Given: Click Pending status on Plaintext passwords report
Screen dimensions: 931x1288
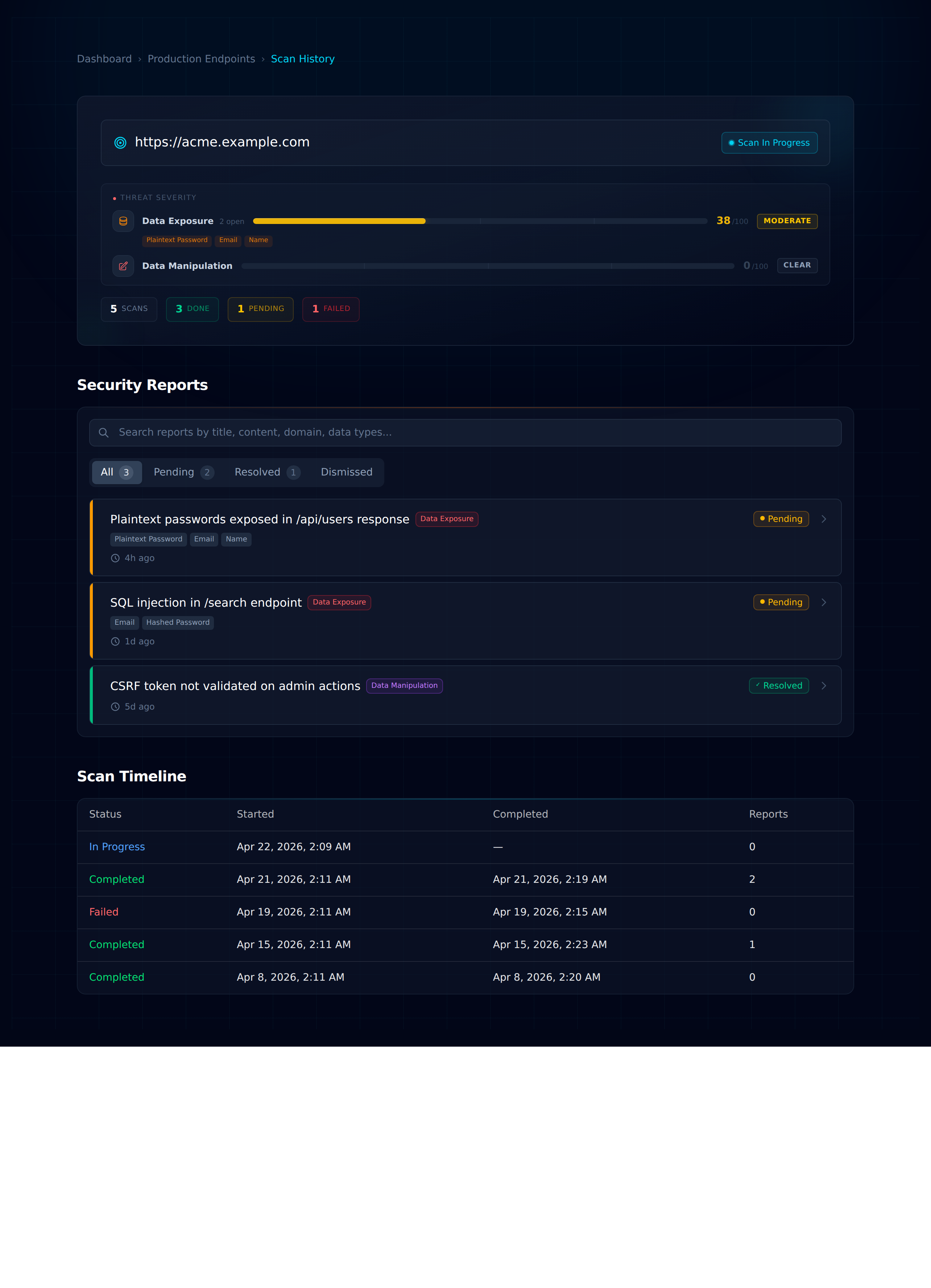Looking at the screenshot, I should coord(781,519).
